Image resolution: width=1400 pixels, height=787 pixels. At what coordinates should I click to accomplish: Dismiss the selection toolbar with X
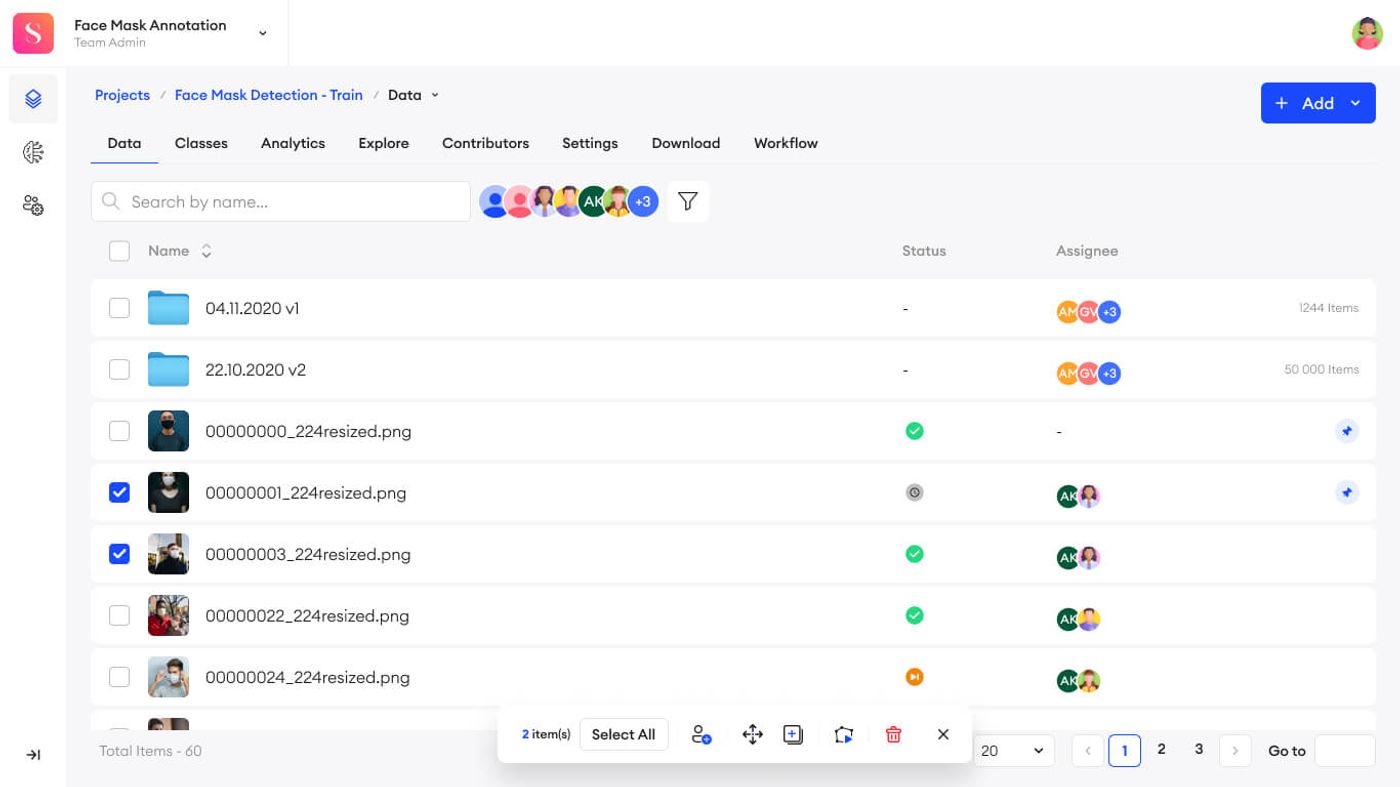coord(943,735)
